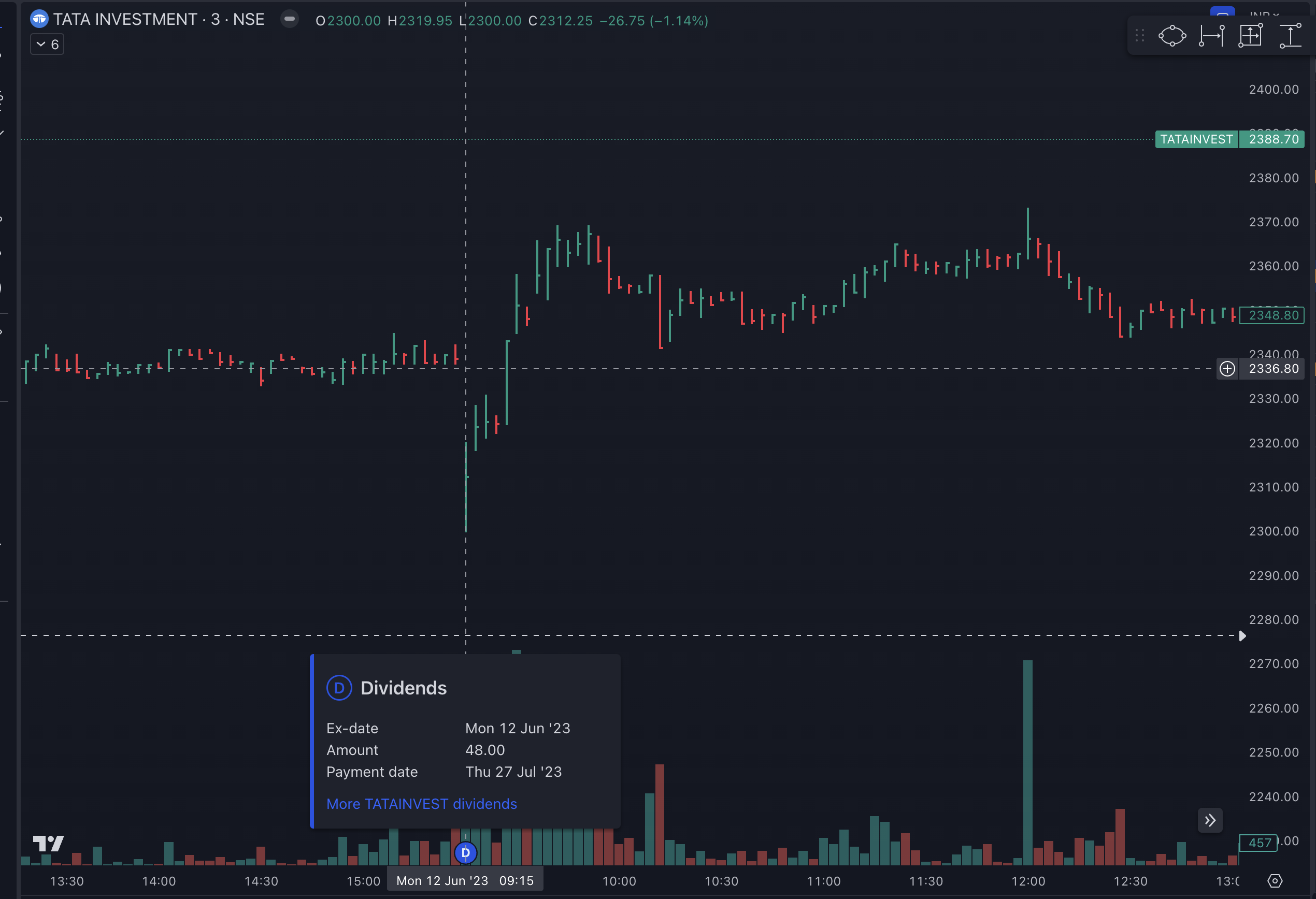Image resolution: width=1316 pixels, height=899 pixels.
Task: Open chart settings gear at bottom right
Action: 1275,880
